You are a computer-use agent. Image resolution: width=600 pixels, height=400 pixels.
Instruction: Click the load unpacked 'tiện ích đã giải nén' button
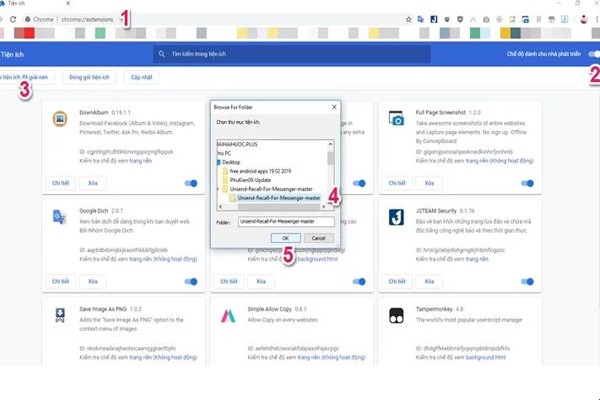[25, 77]
